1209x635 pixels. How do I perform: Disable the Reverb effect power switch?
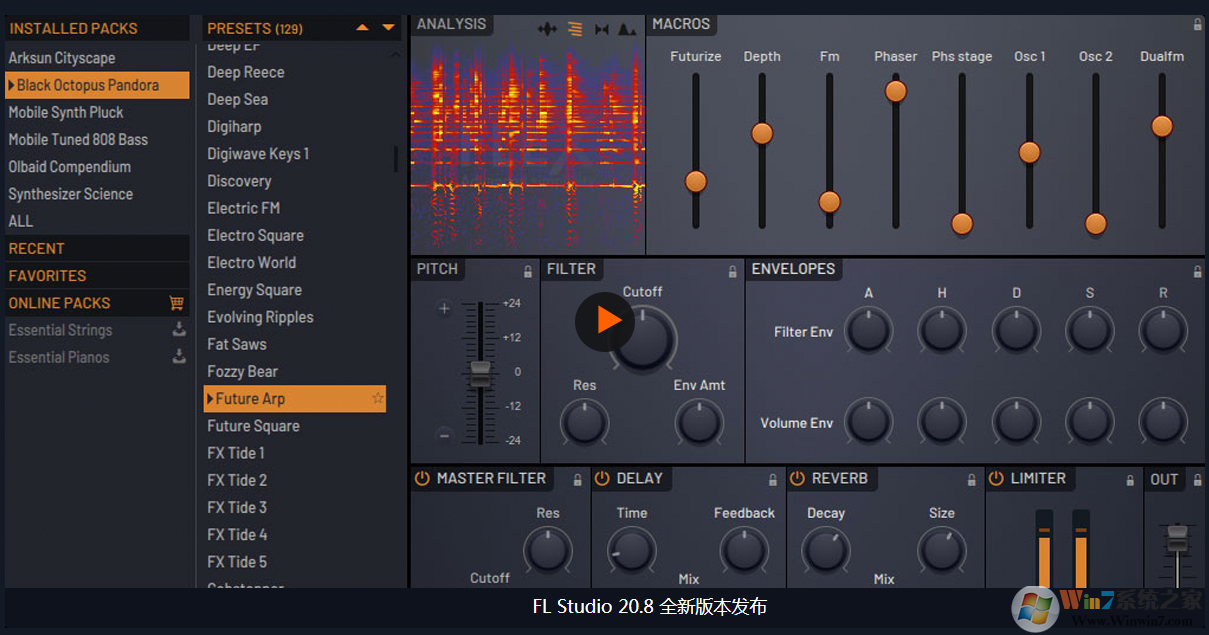(x=797, y=479)
